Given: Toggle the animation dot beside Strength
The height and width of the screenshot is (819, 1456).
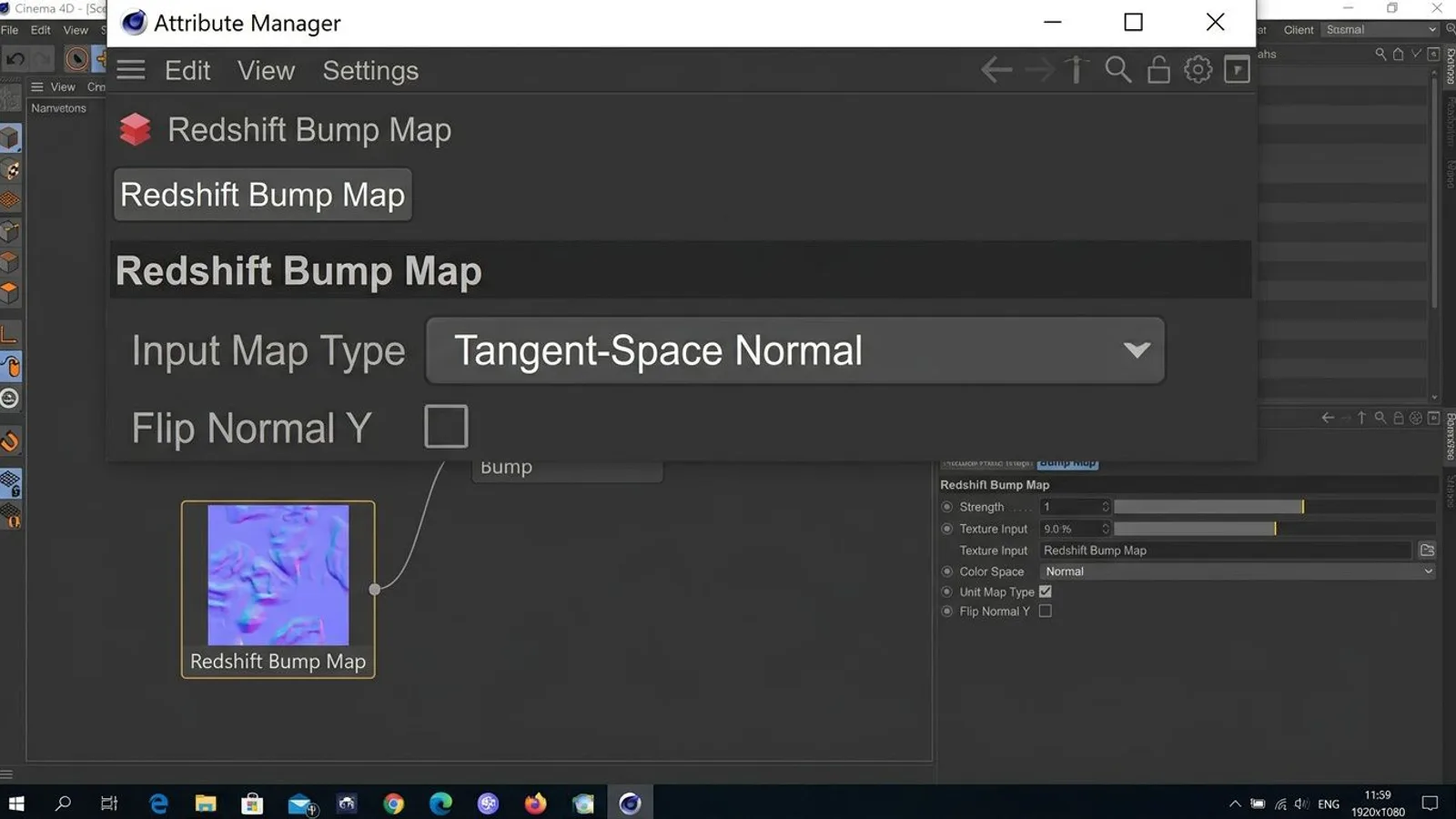Looking at the screenshot, I should (946, 507).
